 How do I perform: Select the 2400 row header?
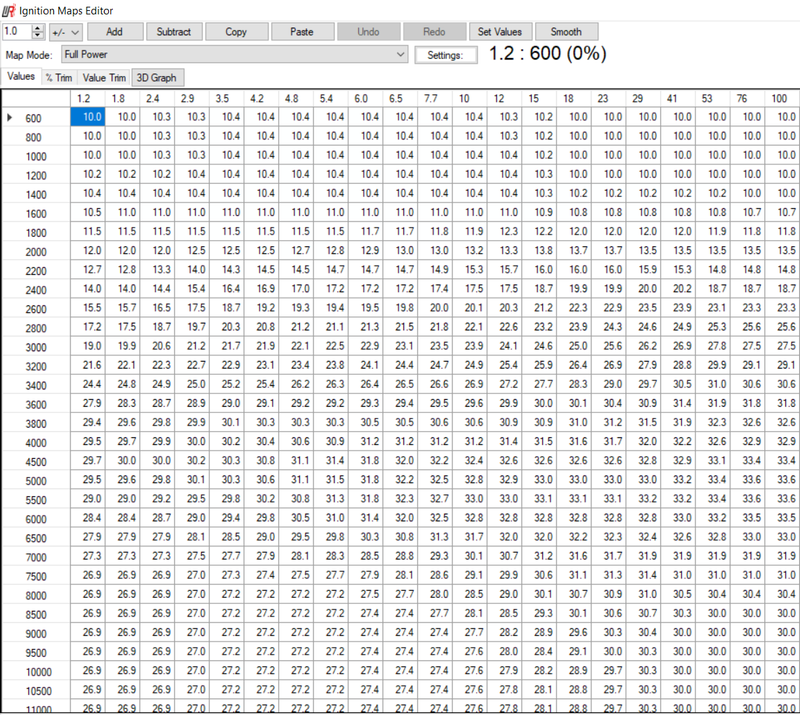pyautogui.click(x=36, y=290)
